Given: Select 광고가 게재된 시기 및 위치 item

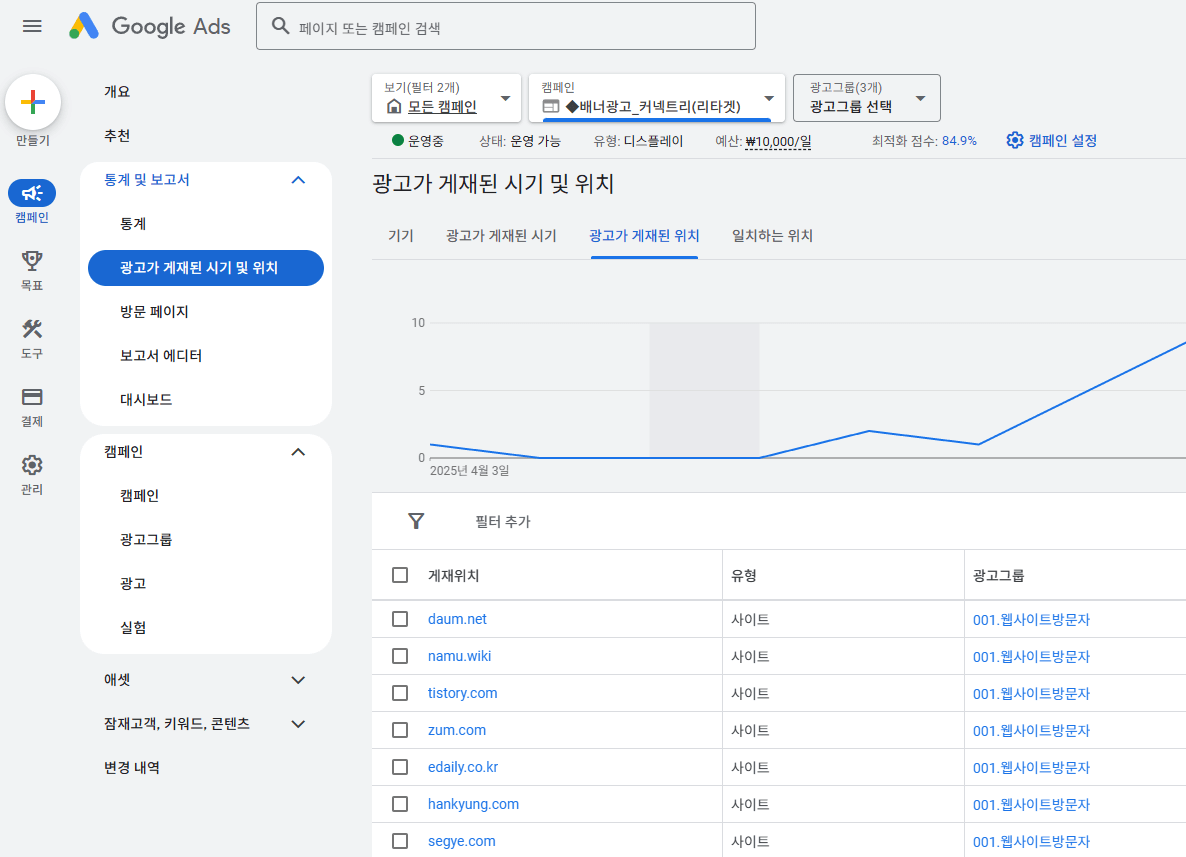Looking at the screenshot, I should click(x=206, y=268).
